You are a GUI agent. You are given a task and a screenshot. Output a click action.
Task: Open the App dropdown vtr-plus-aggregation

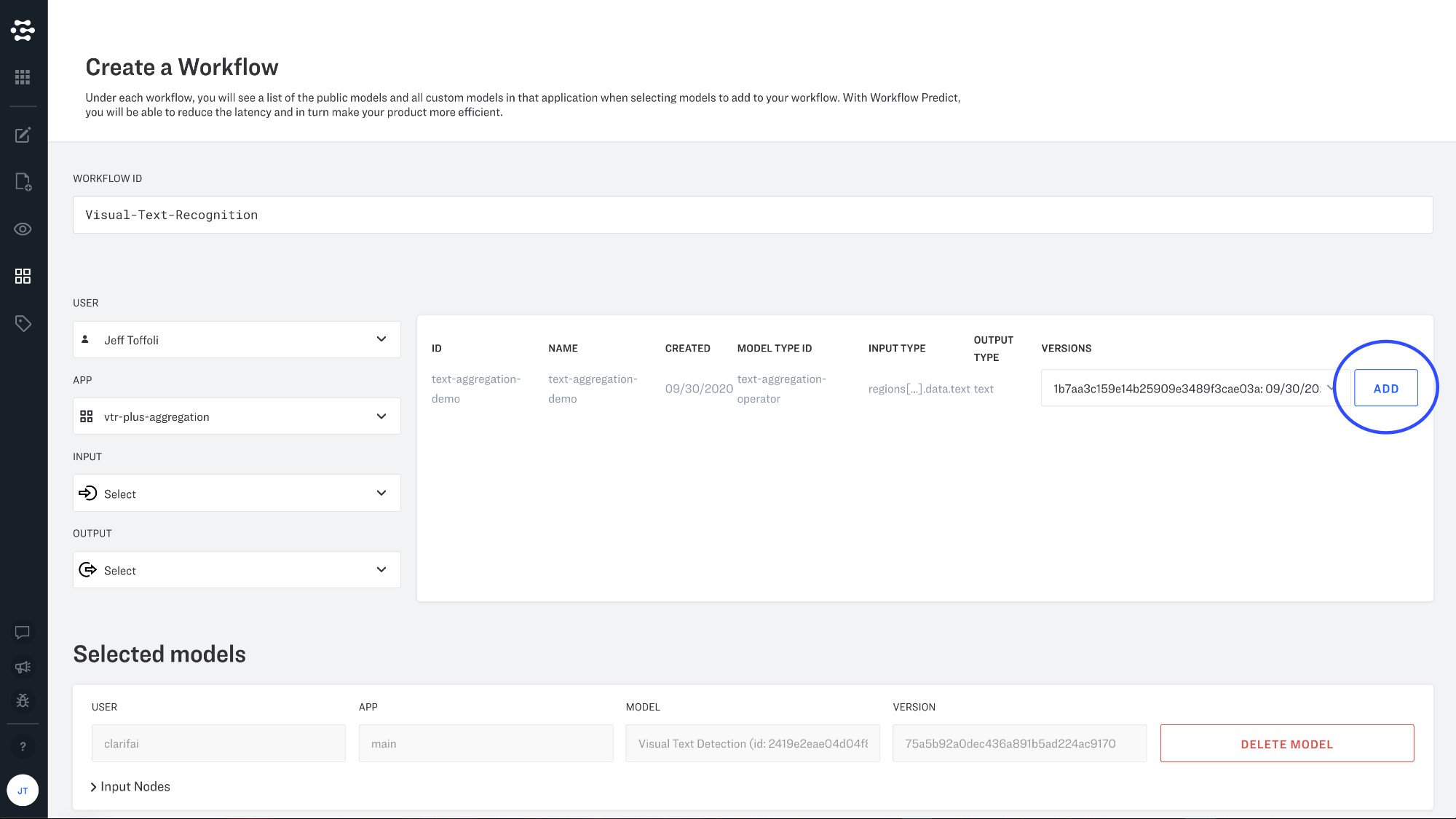[x=237, y=416]
